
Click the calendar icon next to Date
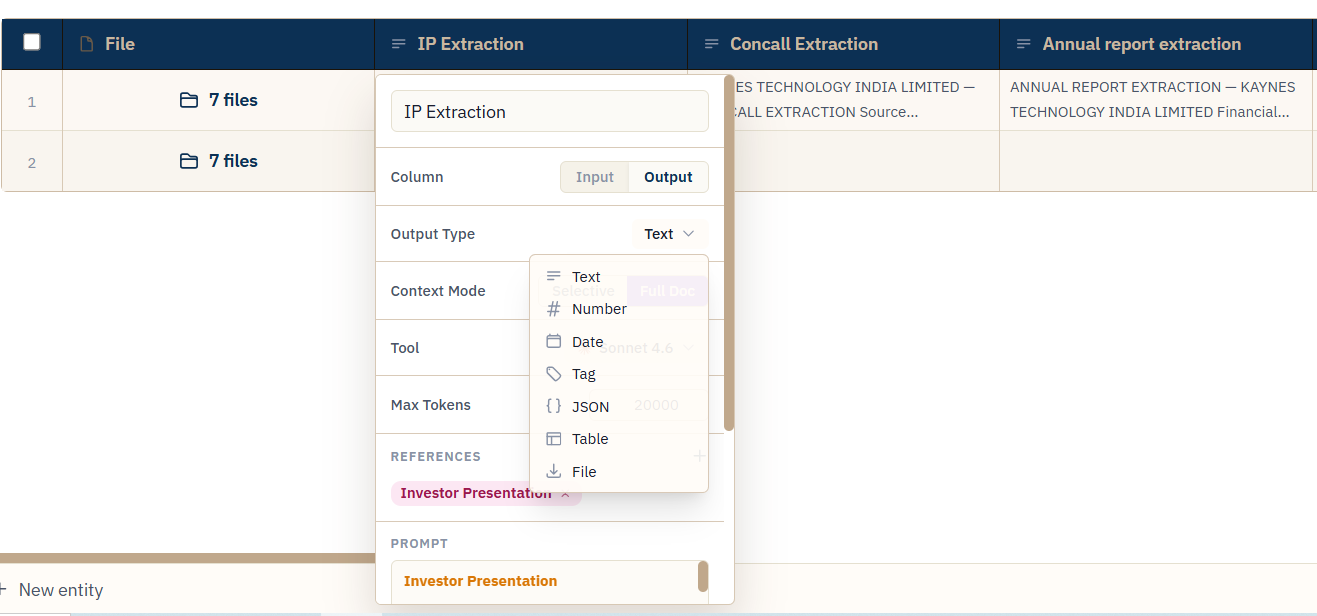[x=554, y=341]
